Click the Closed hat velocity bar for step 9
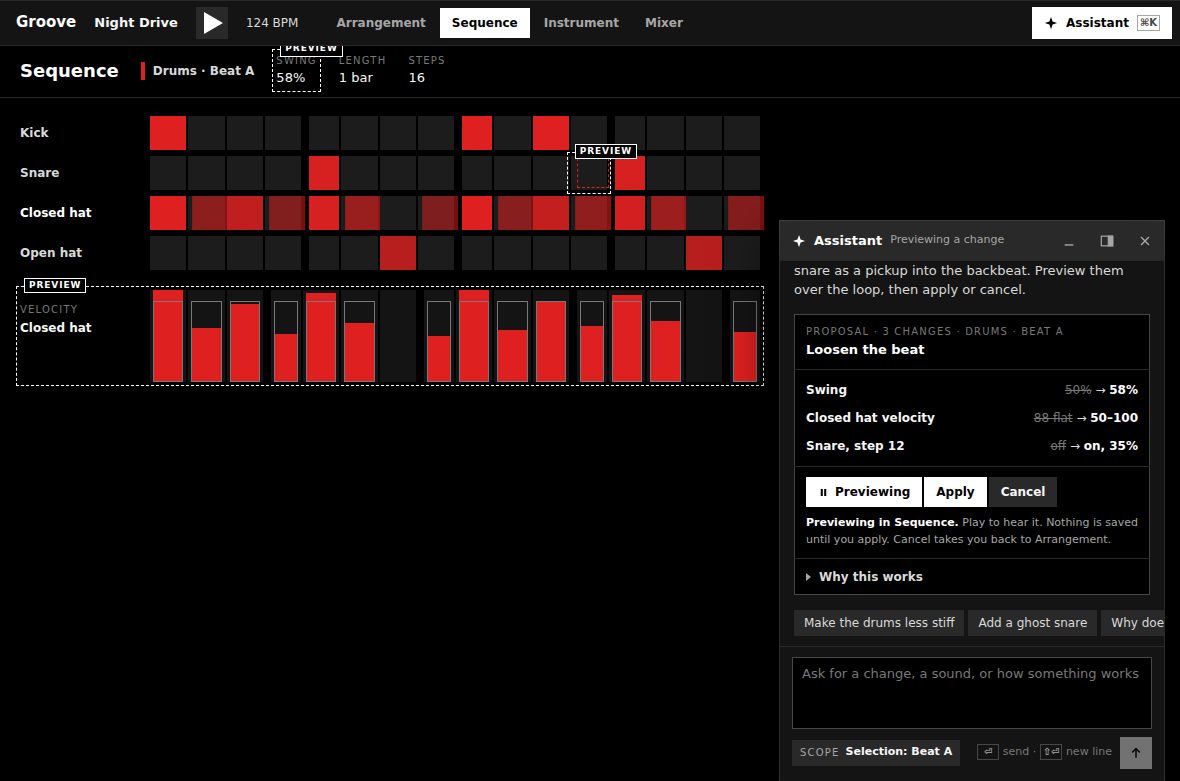The image size is (1180, 781). (474, 336)
